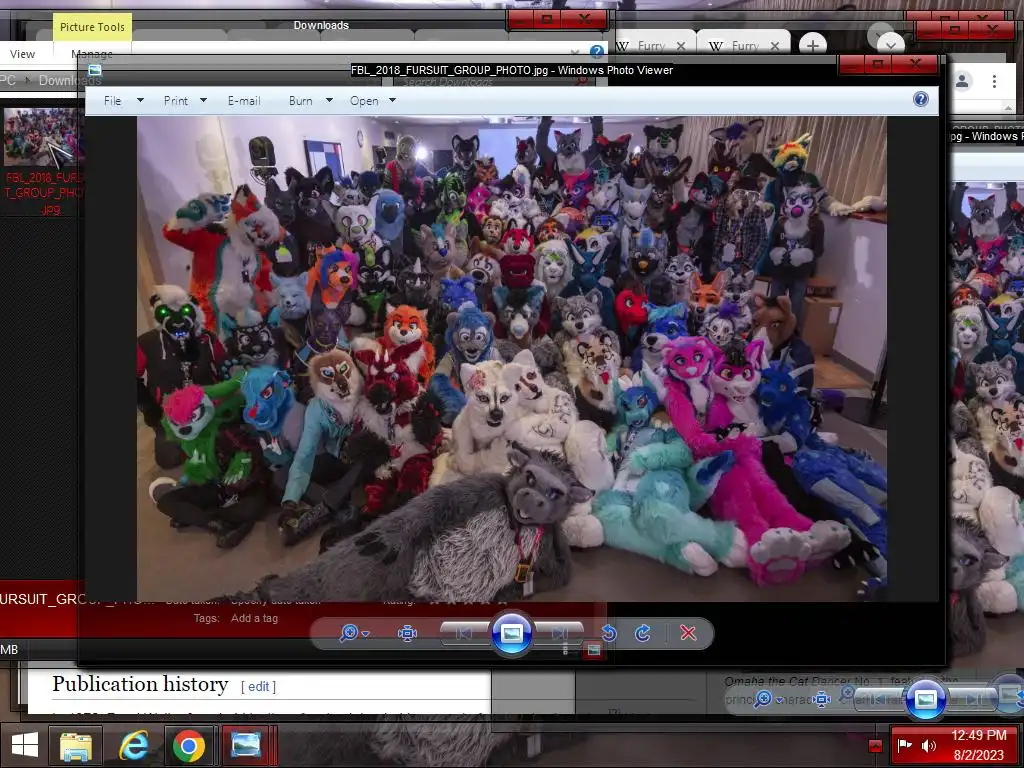This screenshot has width=1024, height=768.
Task: Click the displayed fursuit group photo
Action: click(511, 358)
